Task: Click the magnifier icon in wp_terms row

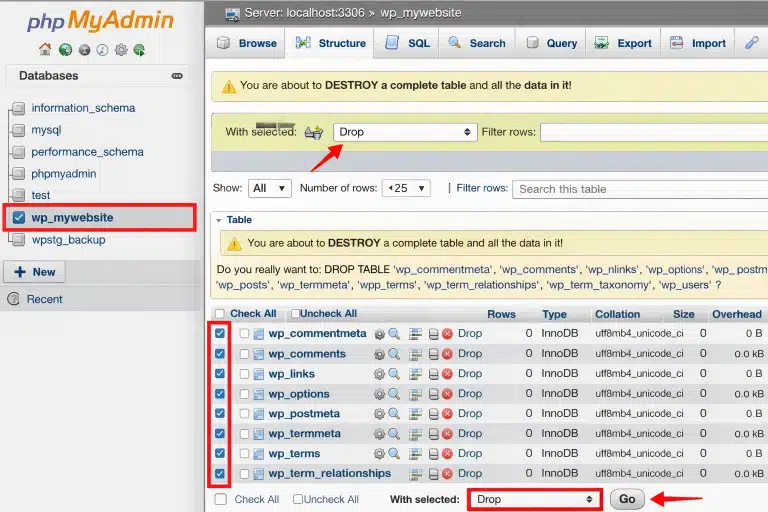Action: (394, 454)
